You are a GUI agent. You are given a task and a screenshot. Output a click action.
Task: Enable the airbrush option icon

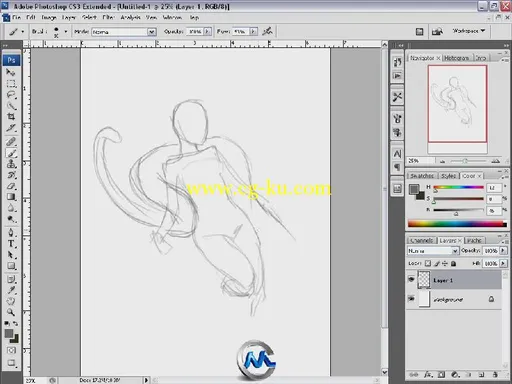(267, 31)
